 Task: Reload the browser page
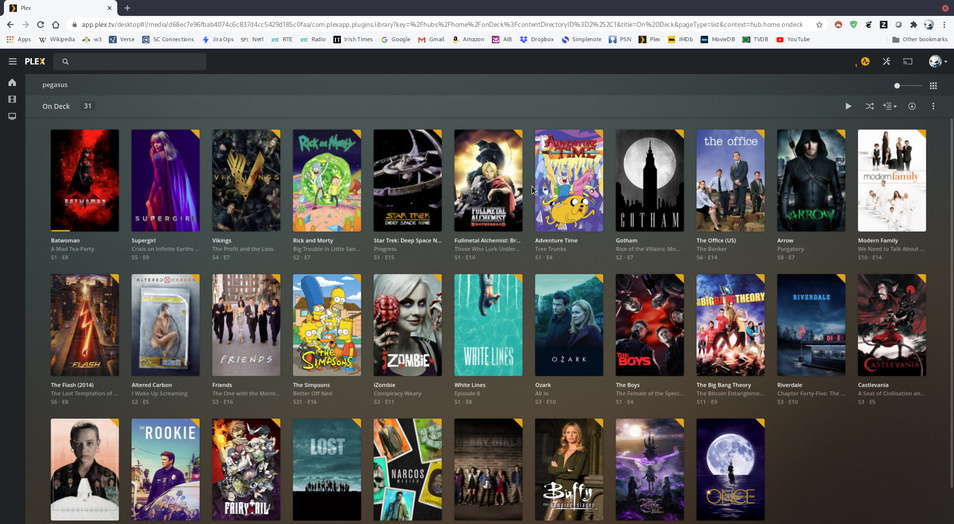coord(40,24)
